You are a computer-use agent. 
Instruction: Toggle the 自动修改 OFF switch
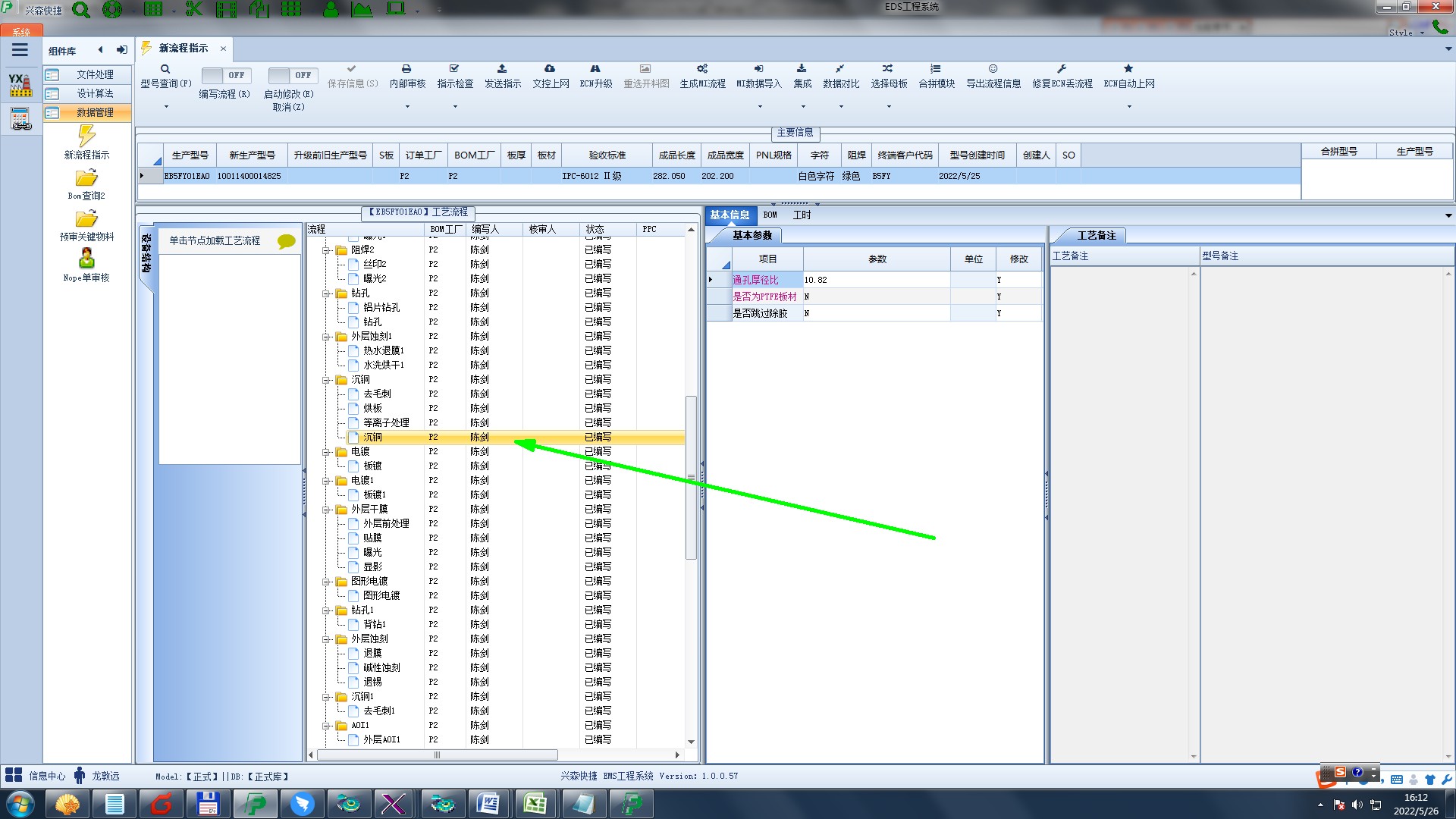pyautogui.click(x=292, y=75)
